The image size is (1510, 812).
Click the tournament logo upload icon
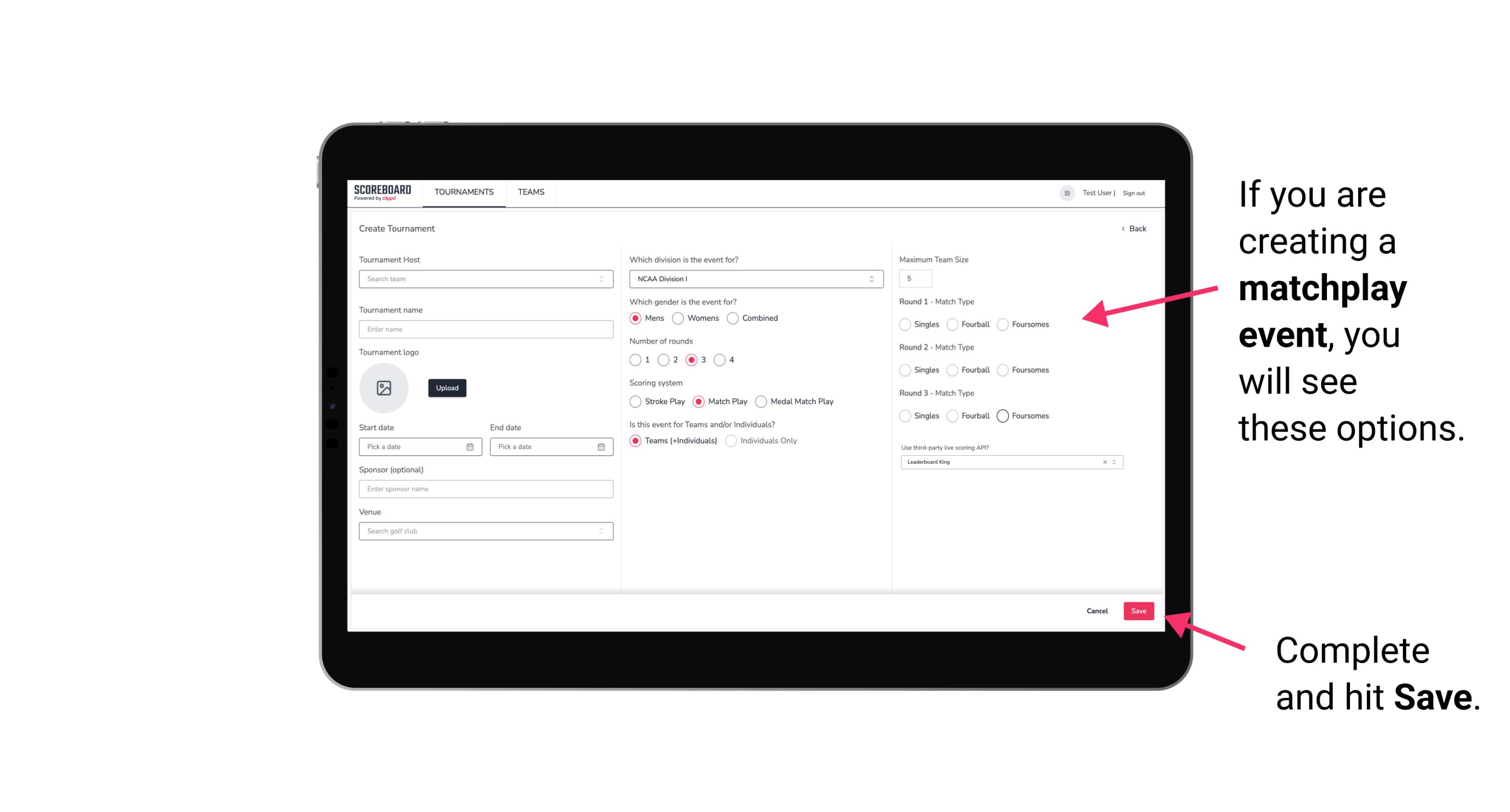[x=385, y=388]
